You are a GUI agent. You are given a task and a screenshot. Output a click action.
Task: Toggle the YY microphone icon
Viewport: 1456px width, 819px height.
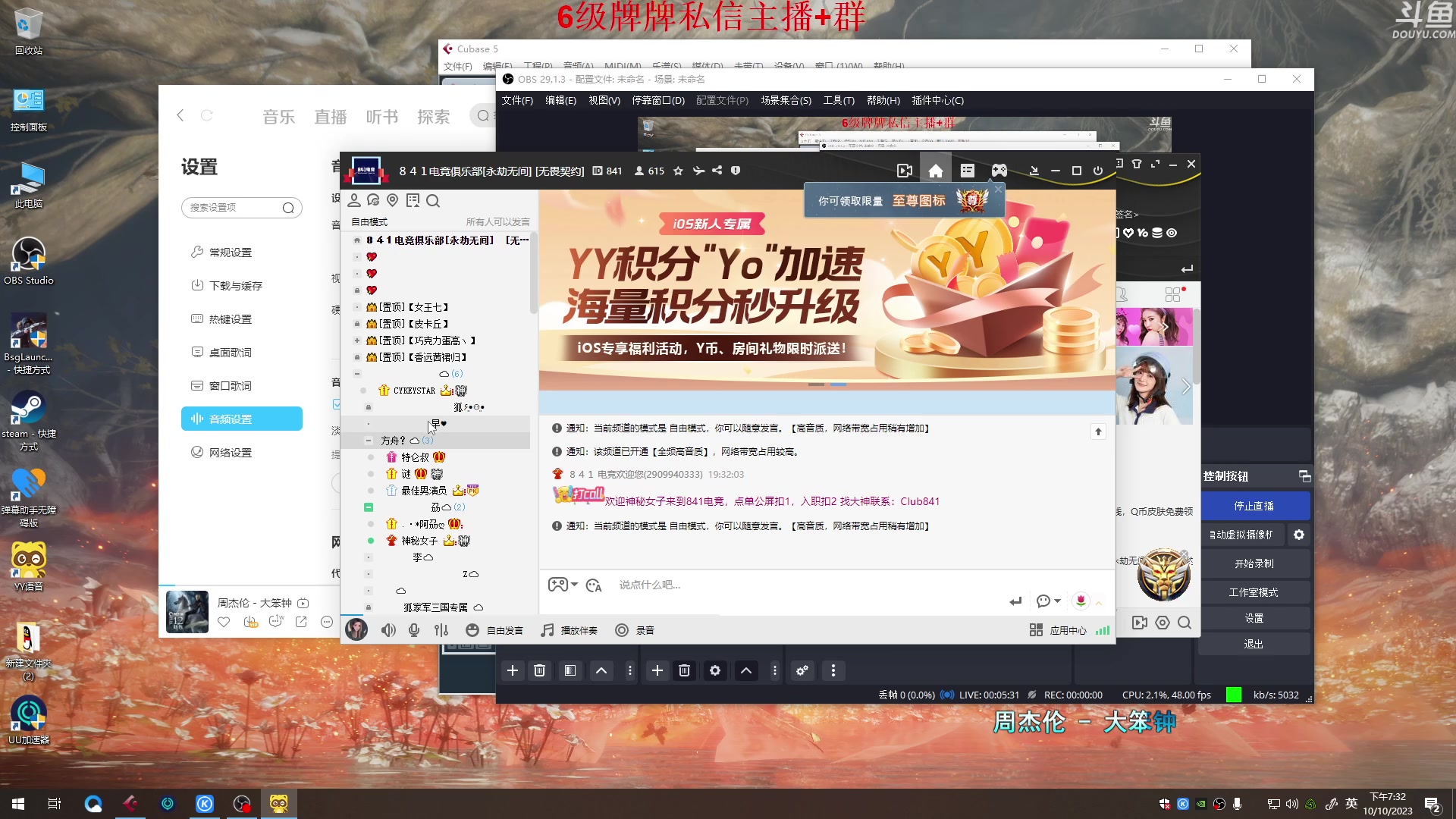(x=414, y=630)
